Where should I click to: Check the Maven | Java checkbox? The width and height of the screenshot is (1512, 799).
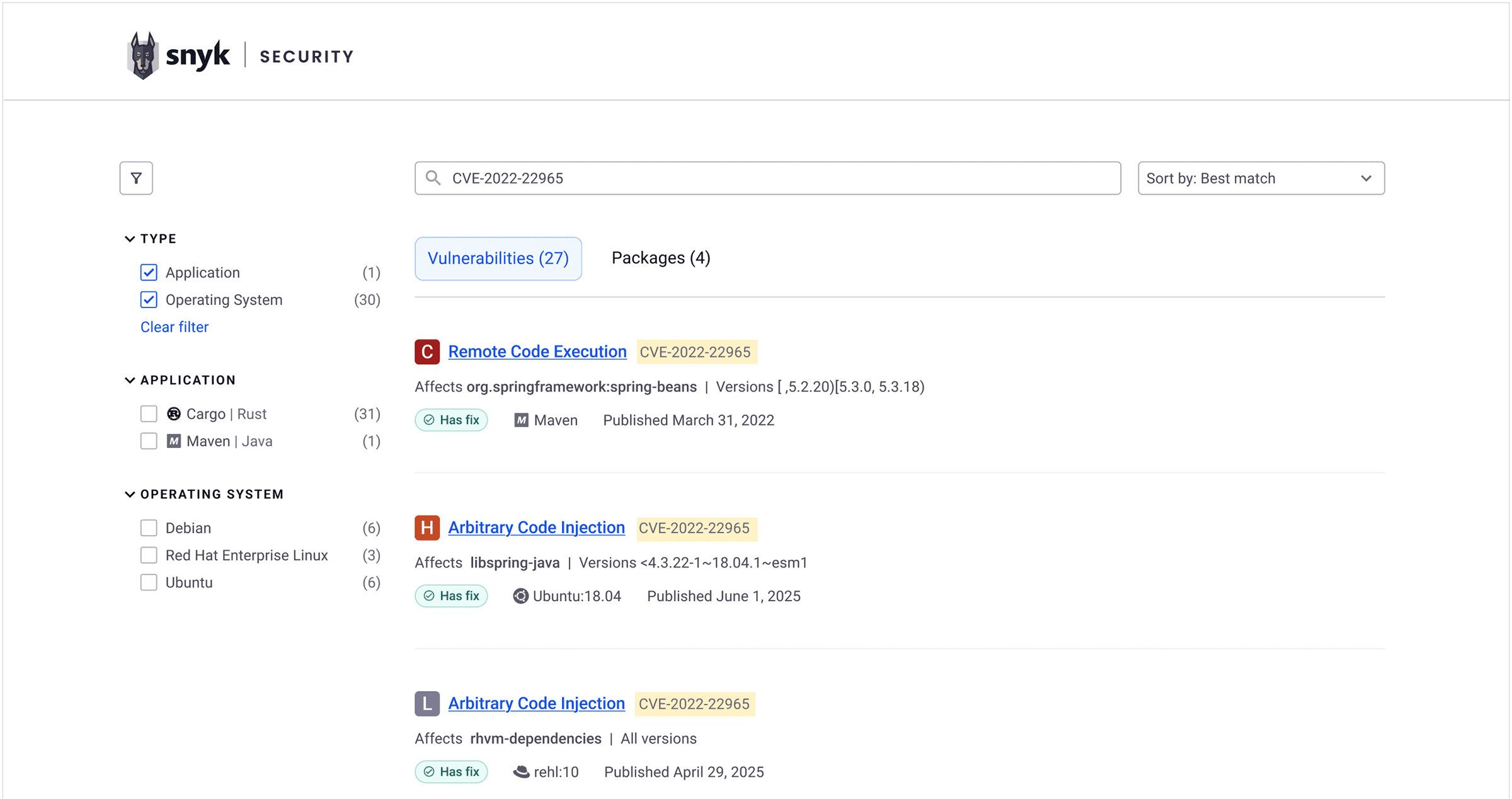pyautogui.click(x=149, y=441)
